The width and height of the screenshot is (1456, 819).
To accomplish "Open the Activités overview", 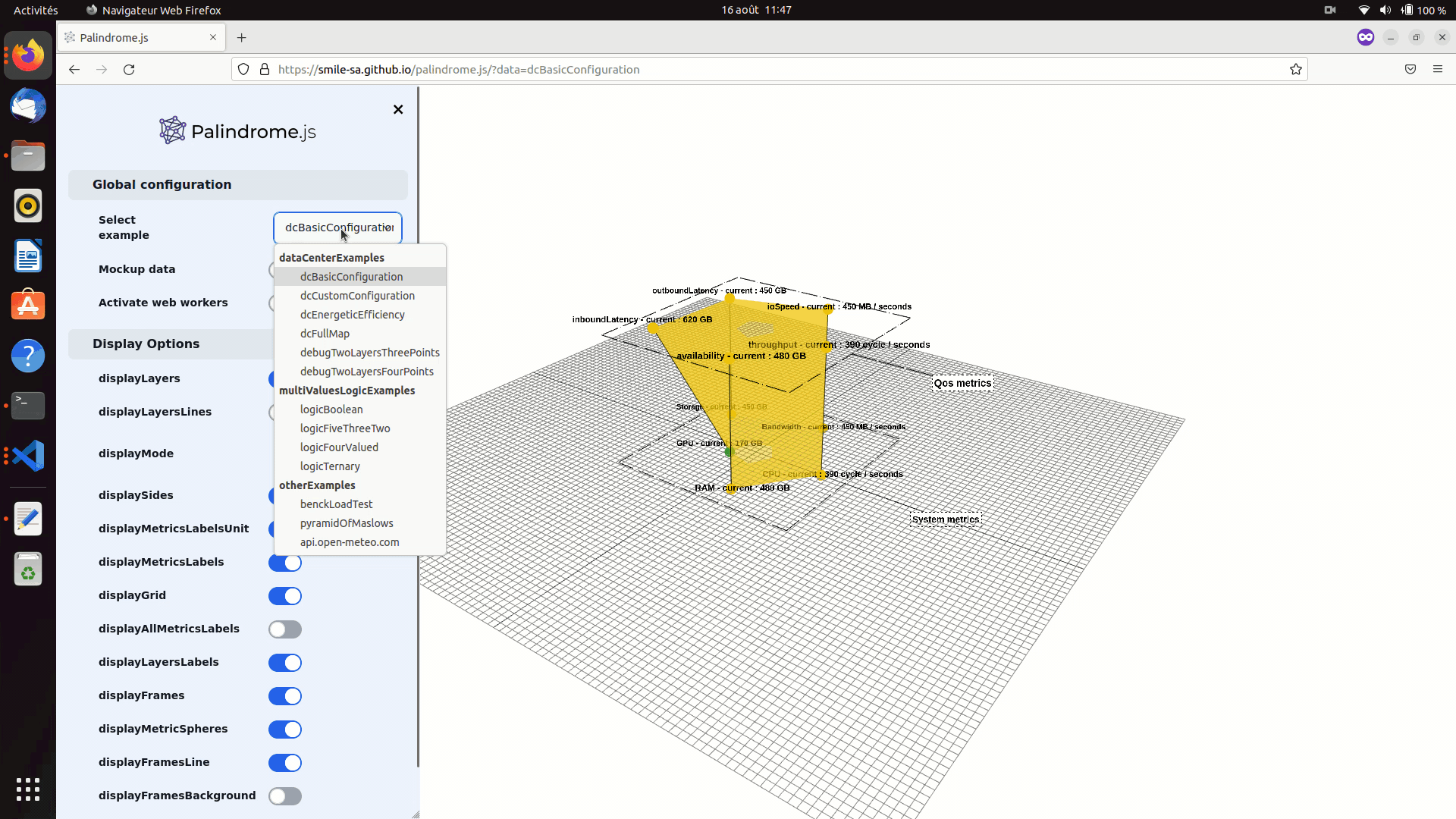I will coord(36,10).
